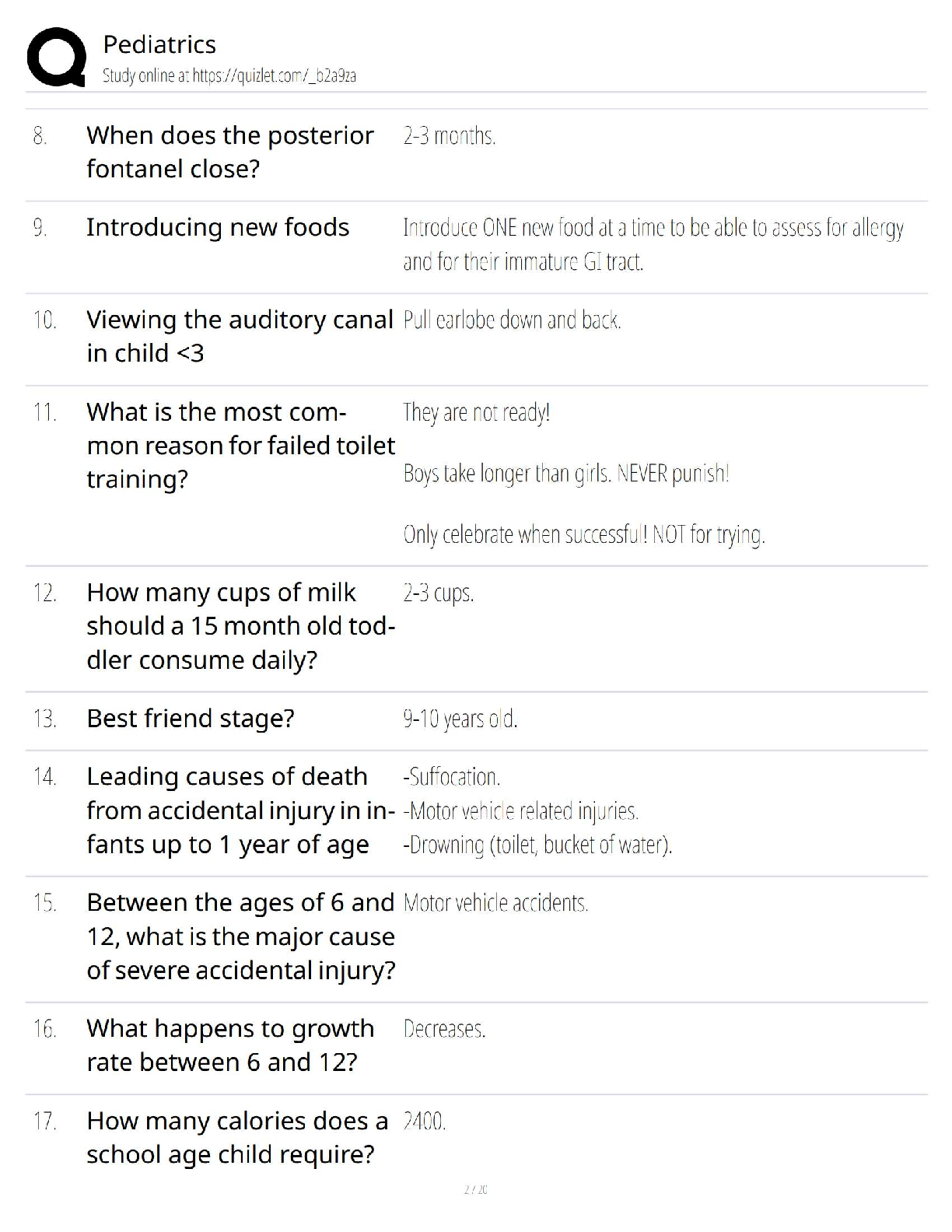Click the Quizlet Q logo icon
This screenshot has width=952, height=1232.
(56, 56)
